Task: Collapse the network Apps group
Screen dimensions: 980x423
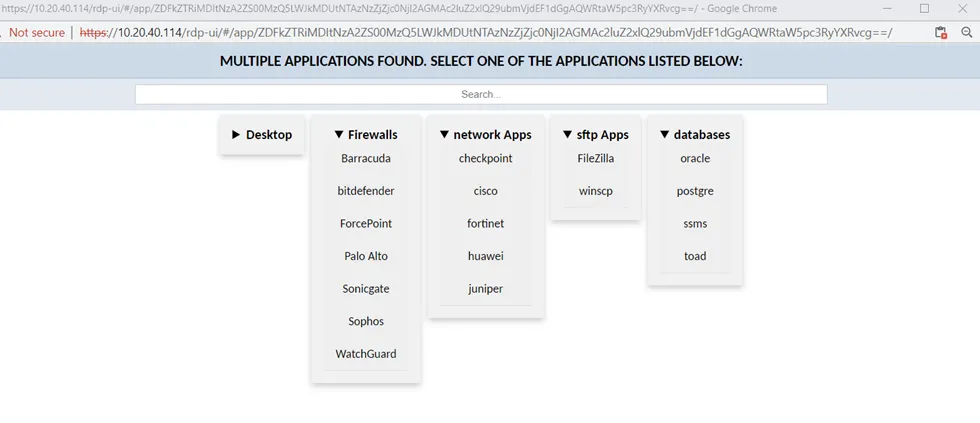Action: 486,134
